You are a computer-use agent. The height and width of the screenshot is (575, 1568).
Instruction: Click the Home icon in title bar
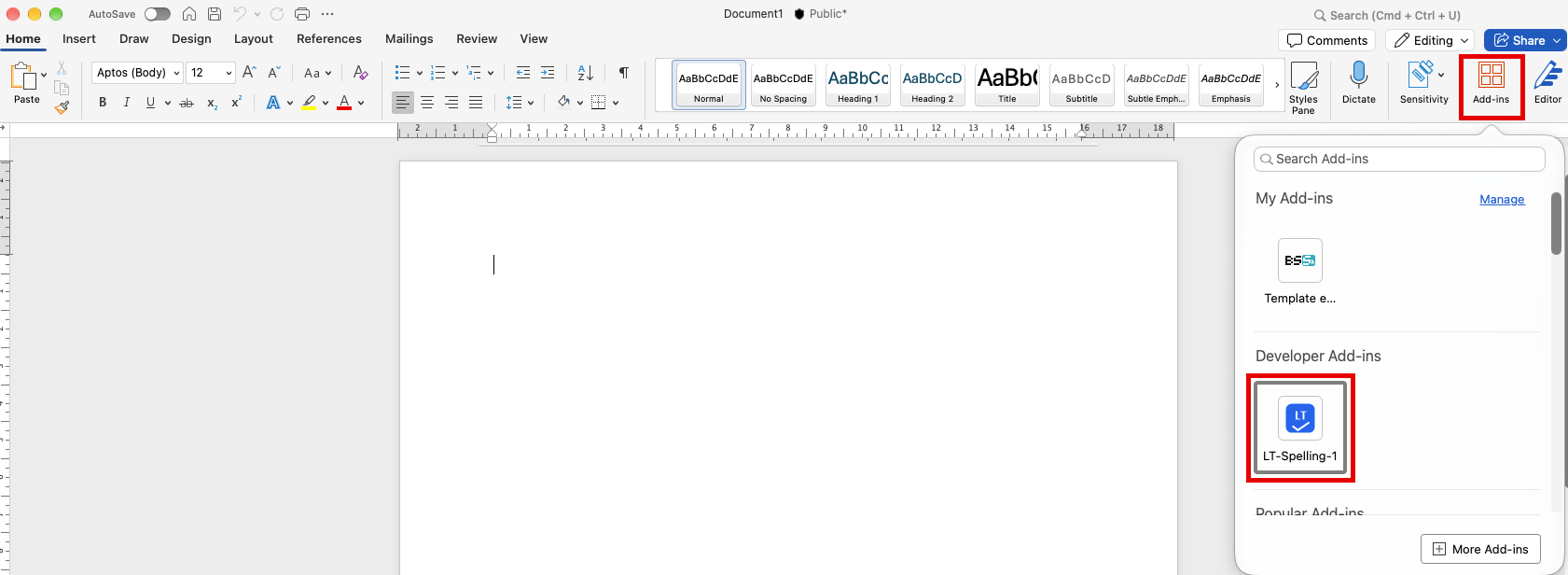pos(189,14)
